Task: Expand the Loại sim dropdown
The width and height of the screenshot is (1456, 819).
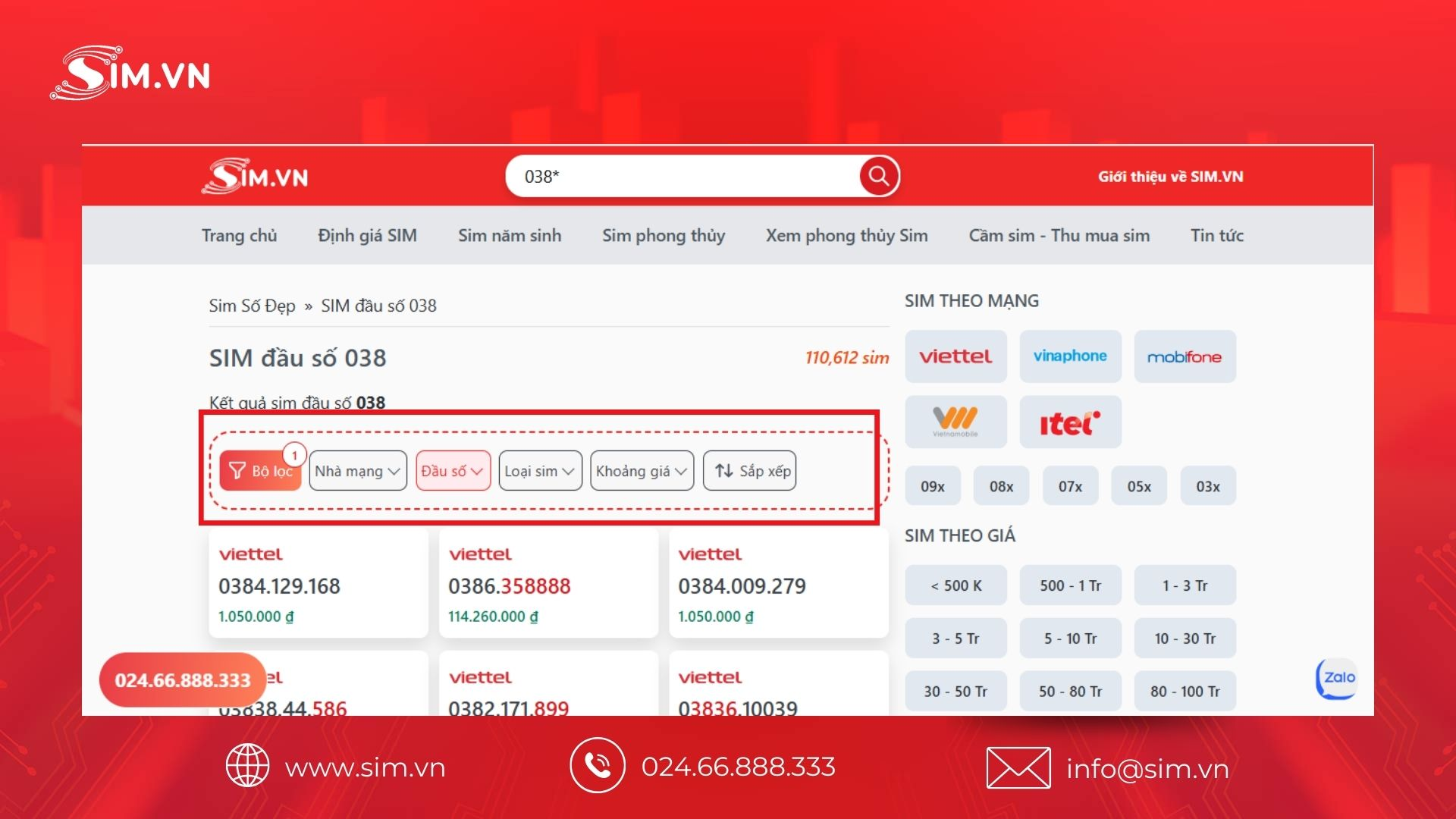Action: 540,471
